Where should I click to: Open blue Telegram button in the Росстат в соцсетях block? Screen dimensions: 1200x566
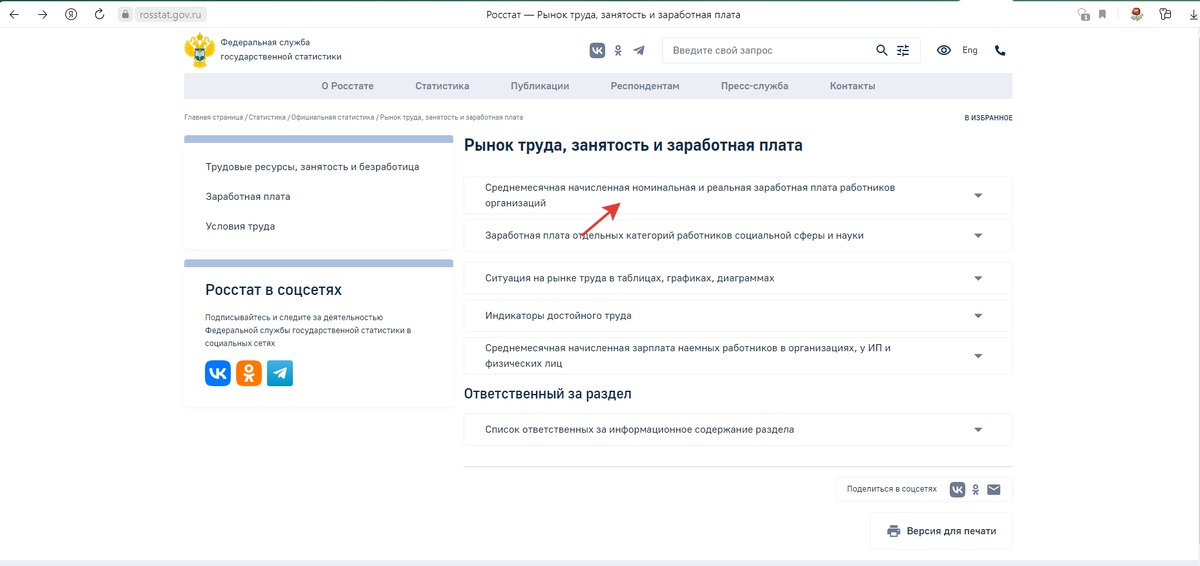[280, 373]
